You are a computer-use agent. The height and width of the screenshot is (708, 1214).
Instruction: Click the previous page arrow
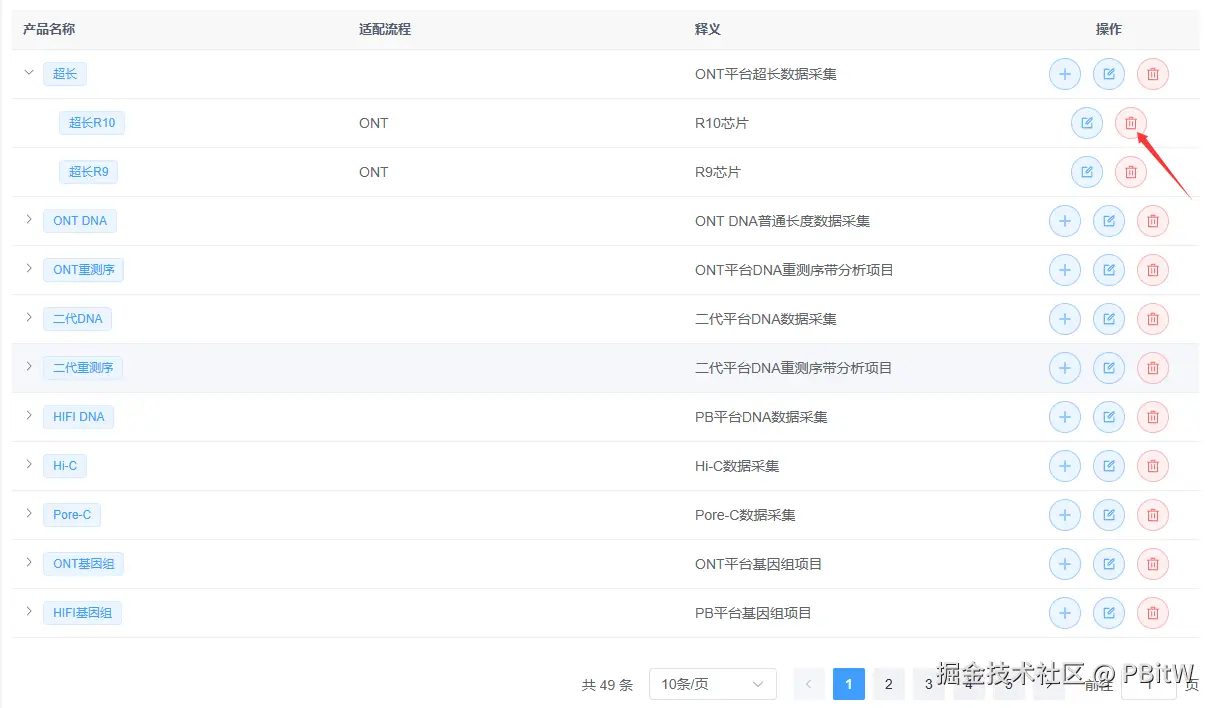pos(809,684)
